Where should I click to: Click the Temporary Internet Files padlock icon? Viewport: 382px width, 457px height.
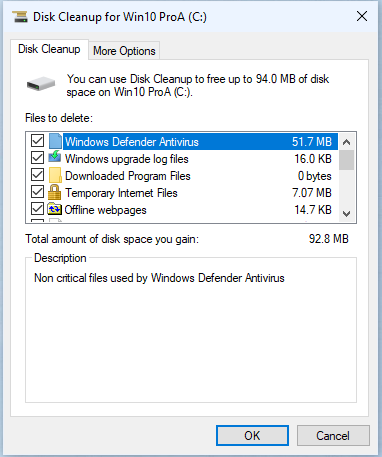click(54, 192)
